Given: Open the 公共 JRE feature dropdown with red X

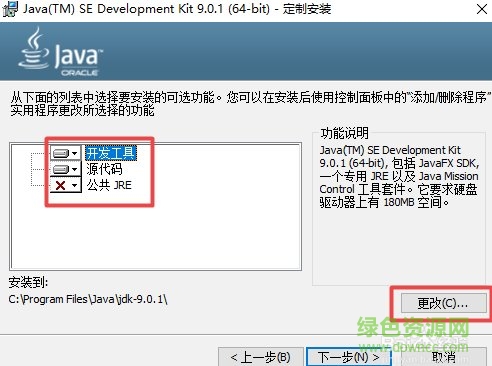Looking at the screenshot, I should tap(66, 185).
